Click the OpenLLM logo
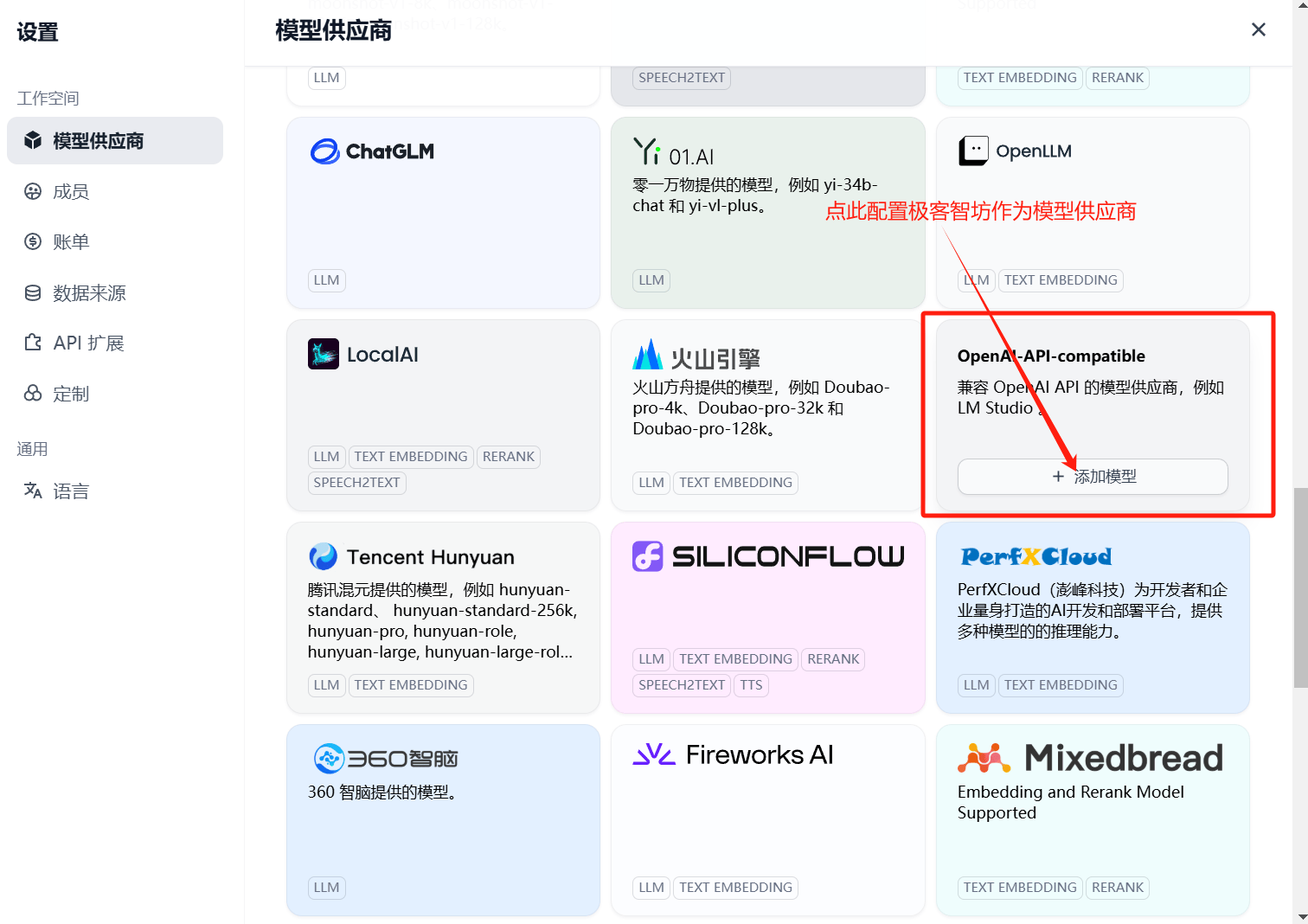The width and height of the screenshot is (1308, 924). 1016,151
